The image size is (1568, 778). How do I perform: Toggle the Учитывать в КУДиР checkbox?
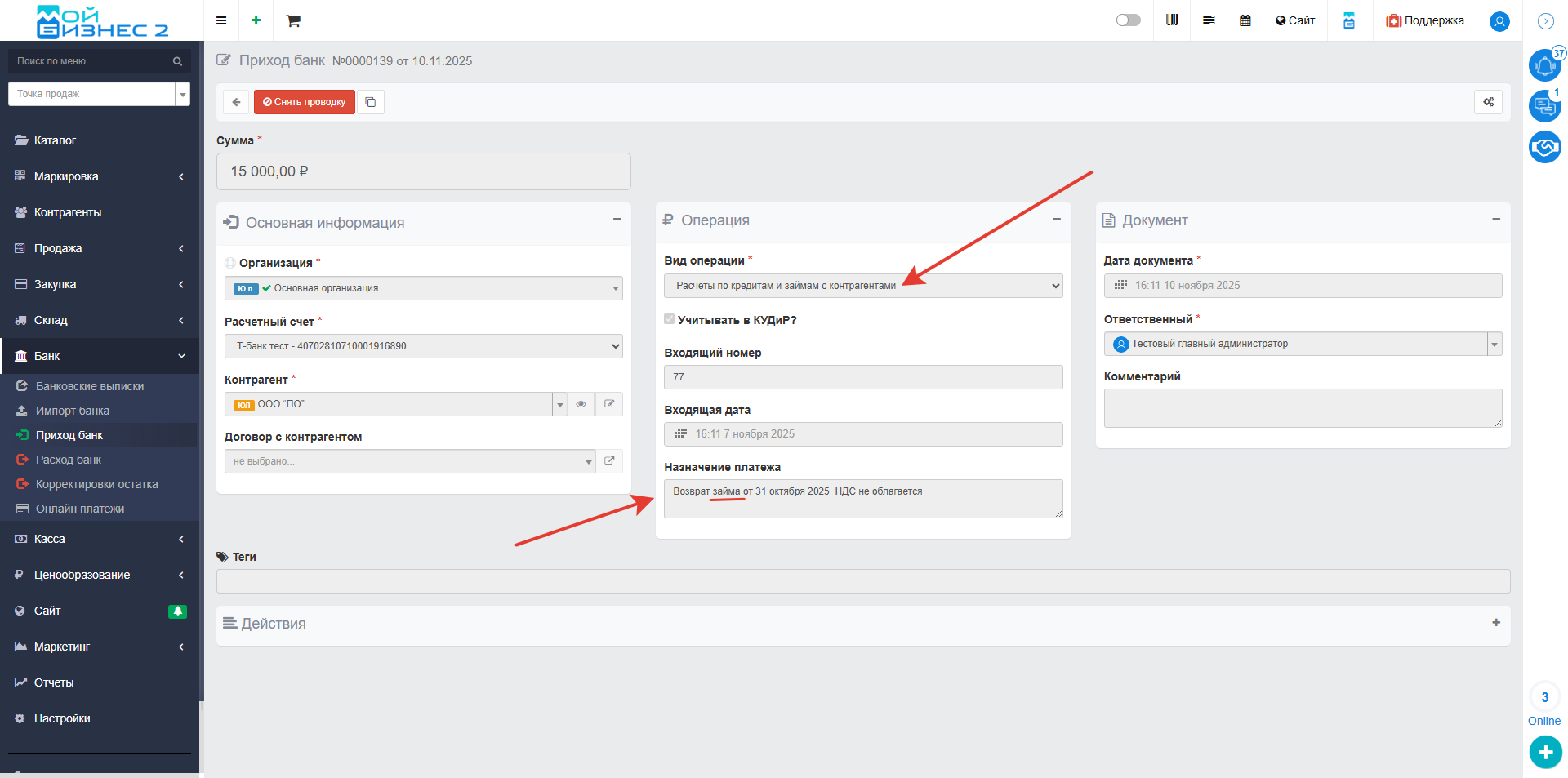670,319
